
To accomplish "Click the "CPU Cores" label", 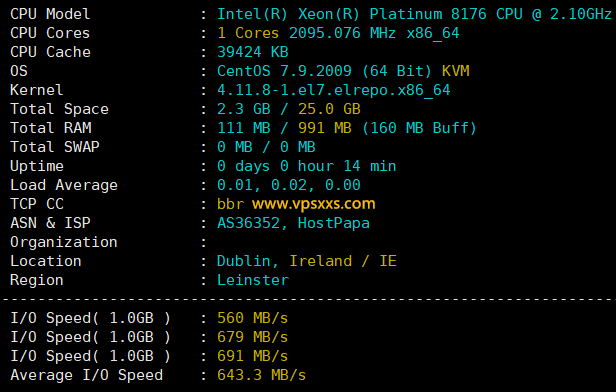I will (50, 33).
